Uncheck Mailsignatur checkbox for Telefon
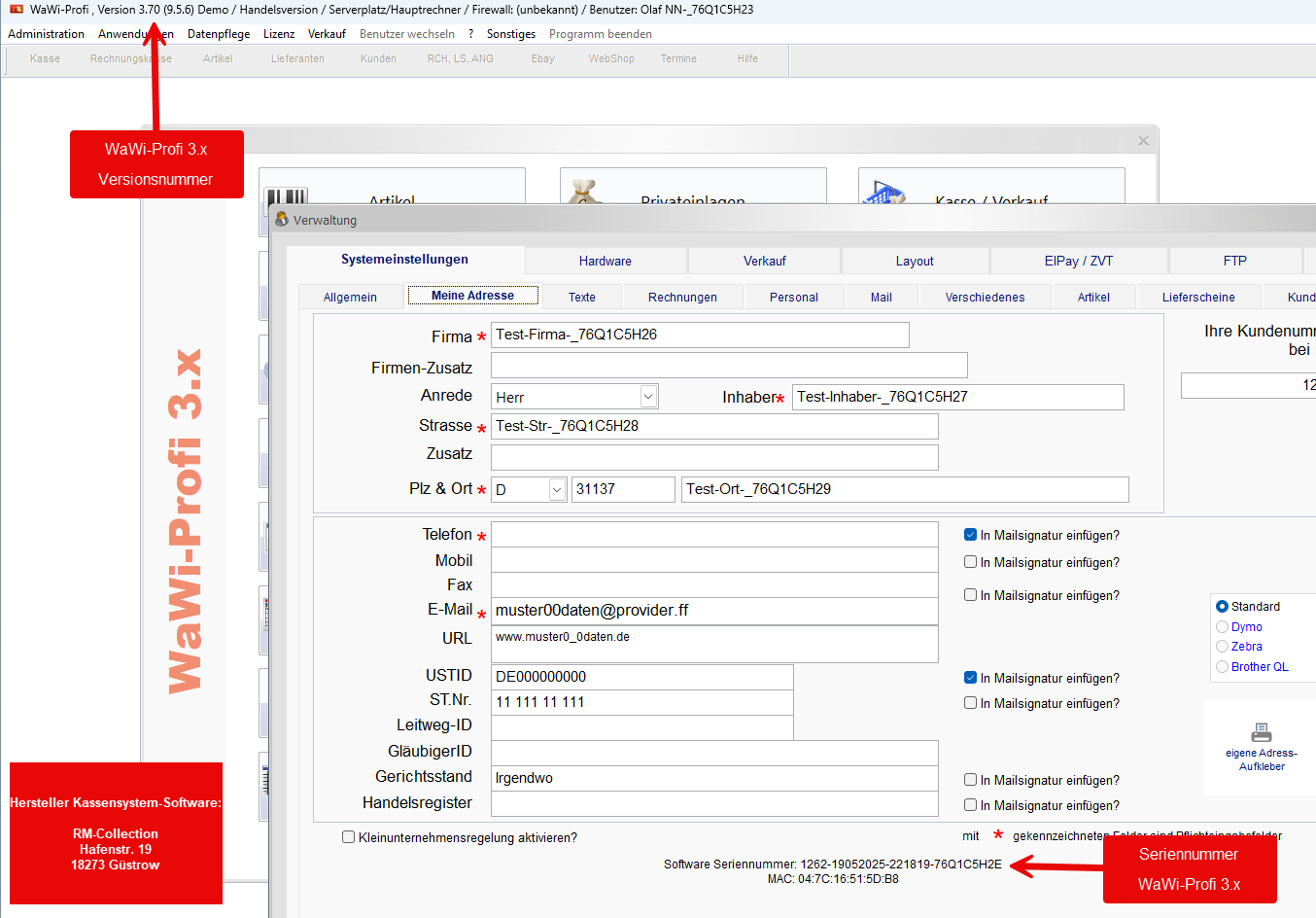 coord(970,535)
